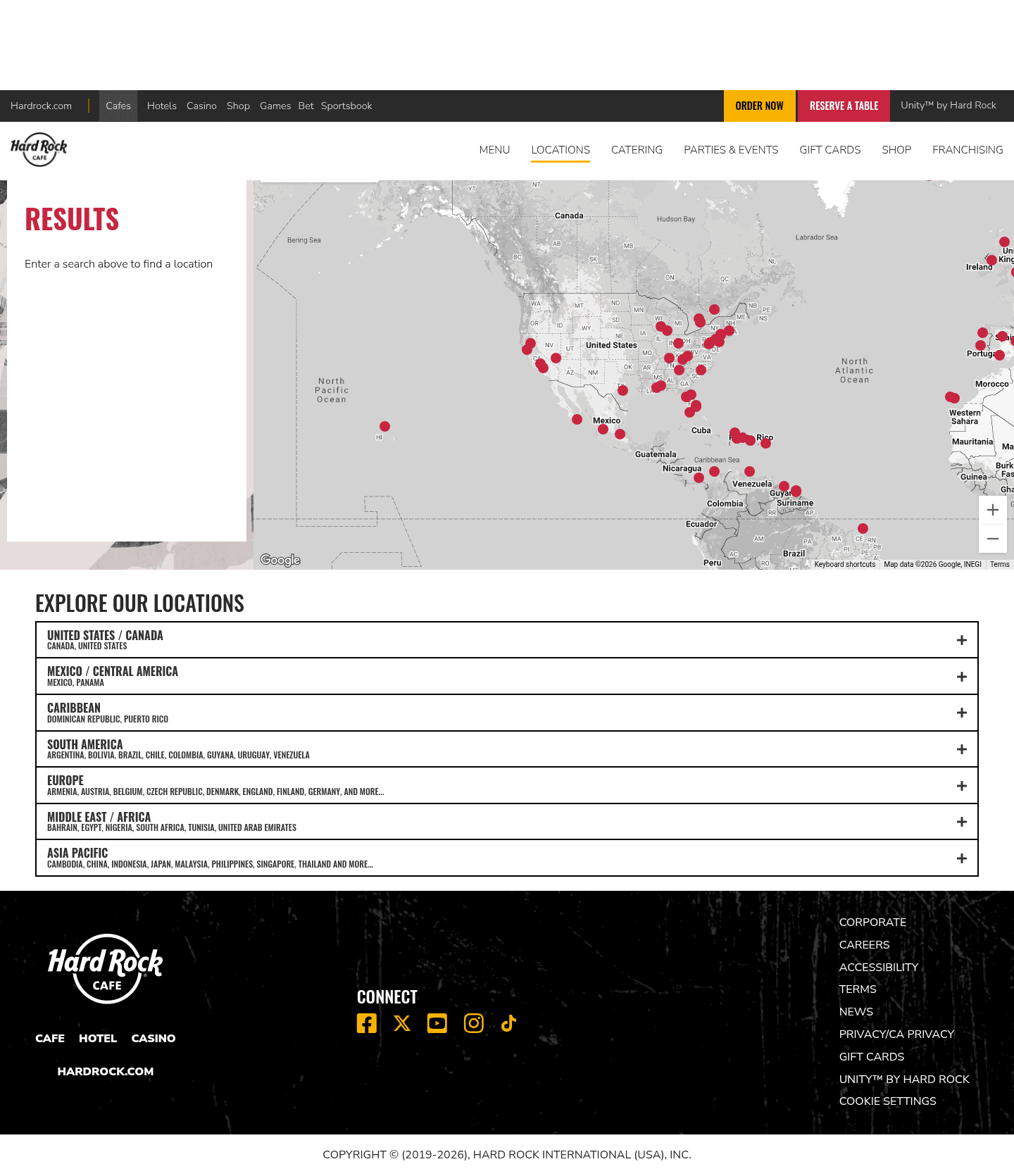Open the Facebook icon under Connect

click(366, 1023)
